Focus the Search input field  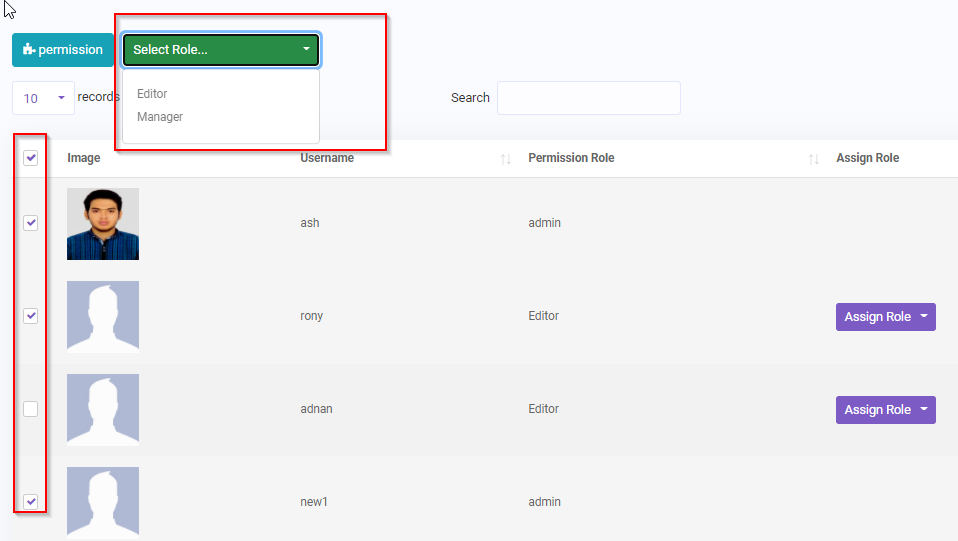(588, 98)
